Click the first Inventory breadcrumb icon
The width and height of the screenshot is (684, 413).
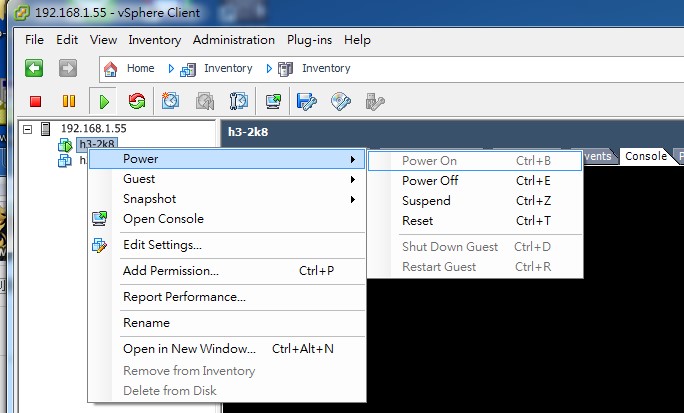click(188, 69)
